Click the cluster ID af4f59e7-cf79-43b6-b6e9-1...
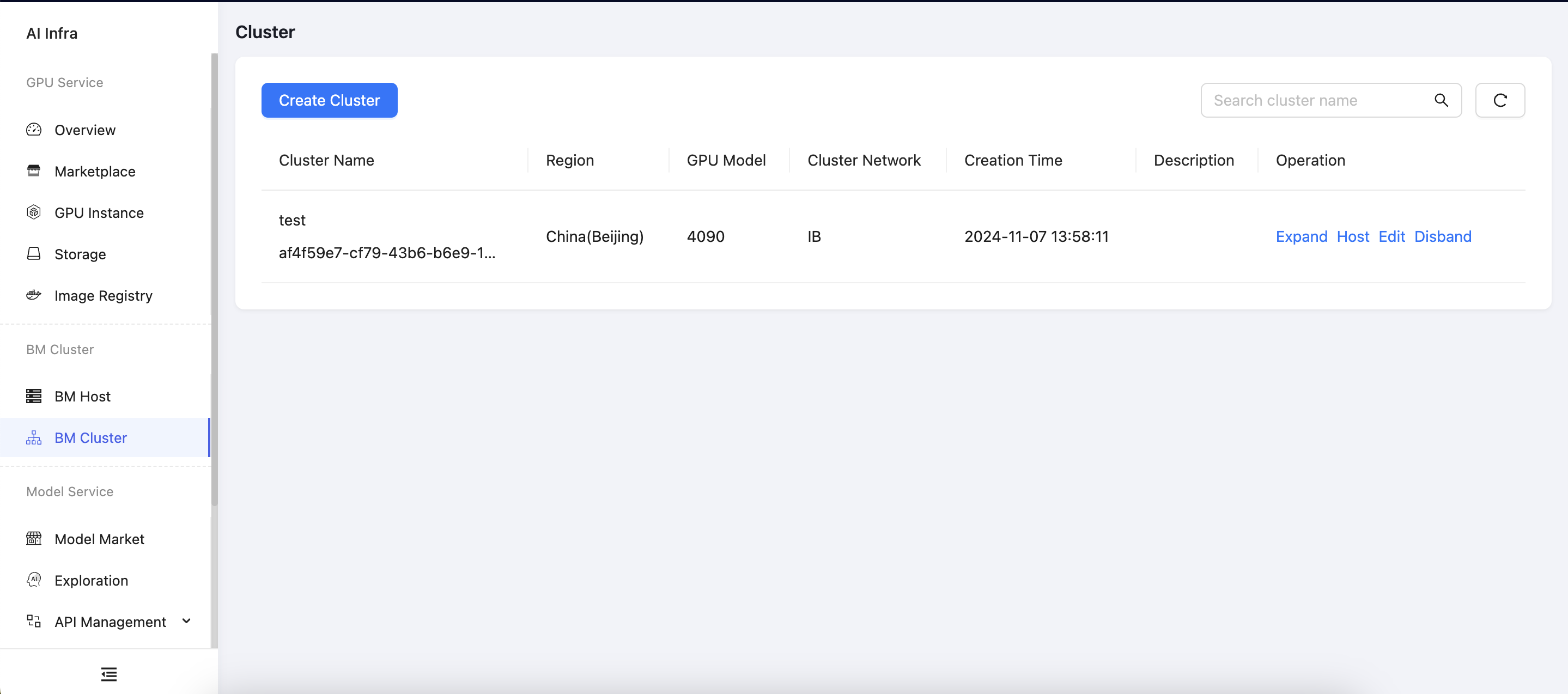1568x694 pixels. coord(387,253)
